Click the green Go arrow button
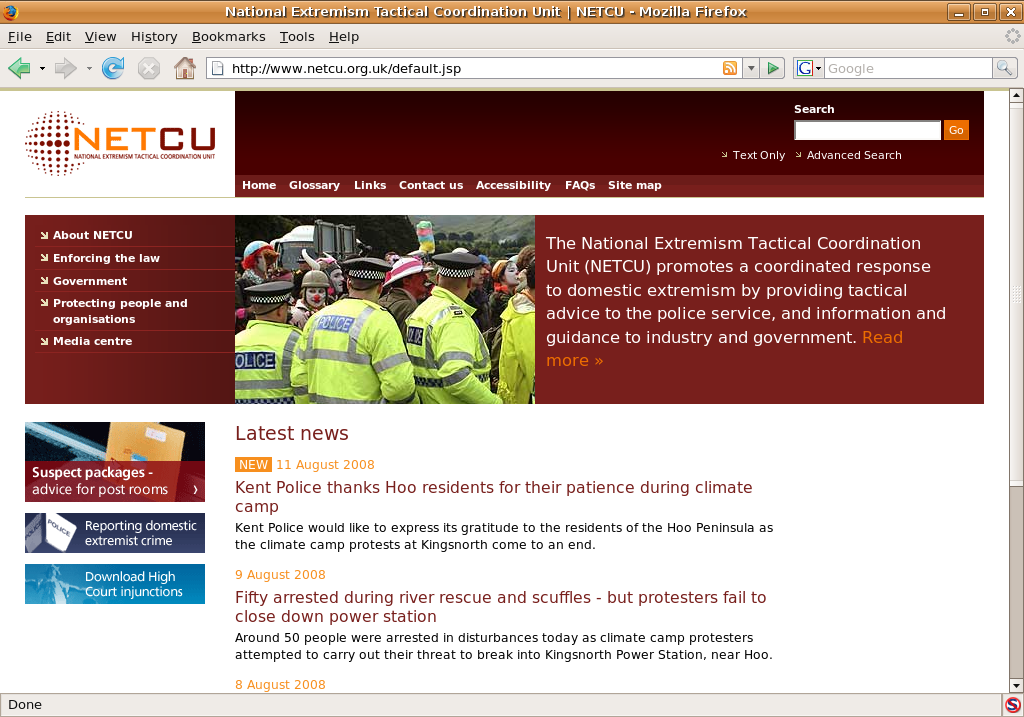 pos(773,68)
